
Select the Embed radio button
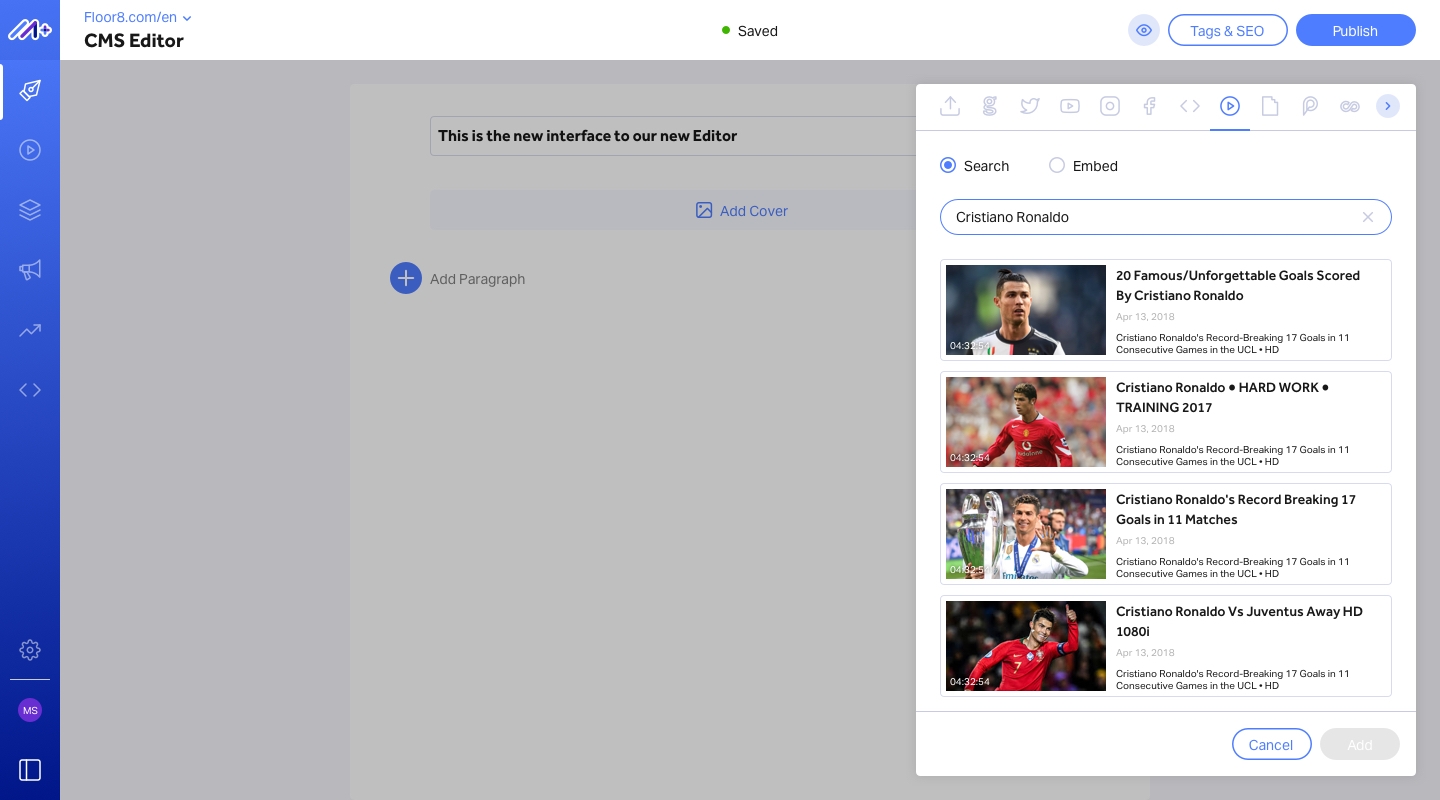point(1057,165)
